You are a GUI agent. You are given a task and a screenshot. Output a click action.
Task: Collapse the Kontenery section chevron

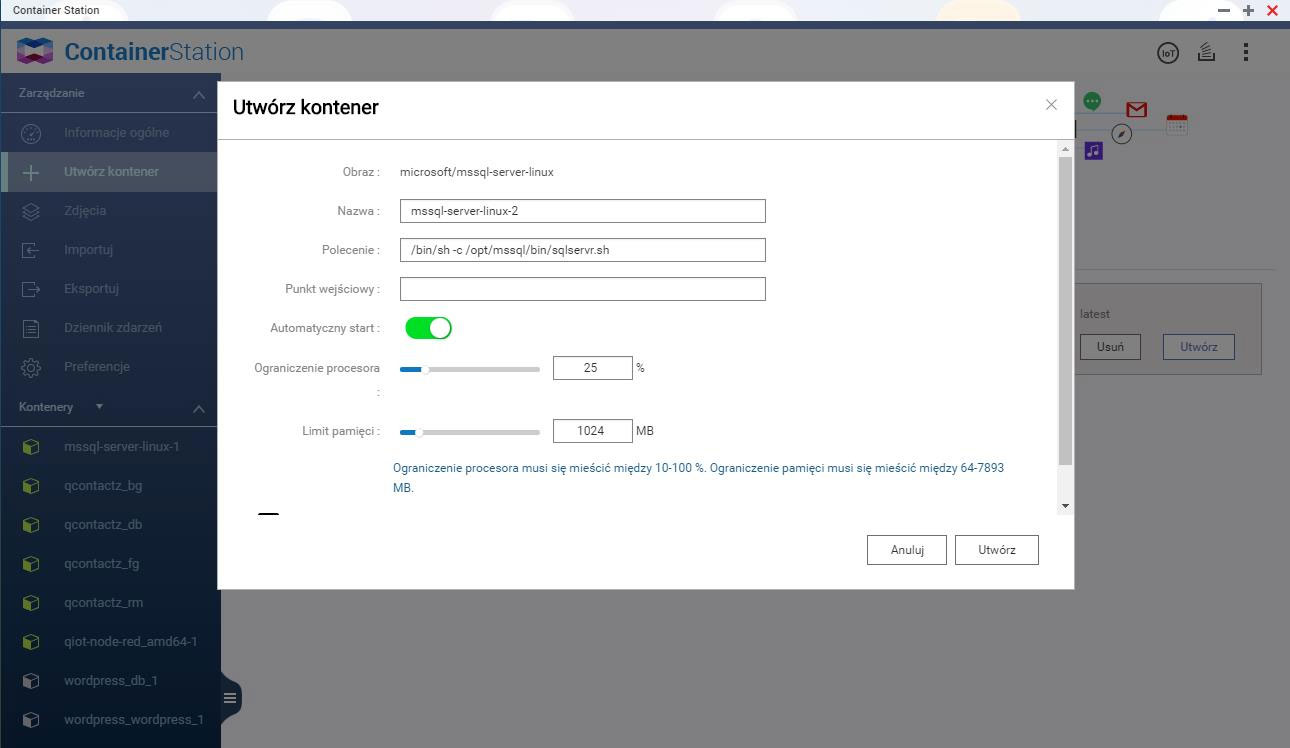(x=198, y=408)
